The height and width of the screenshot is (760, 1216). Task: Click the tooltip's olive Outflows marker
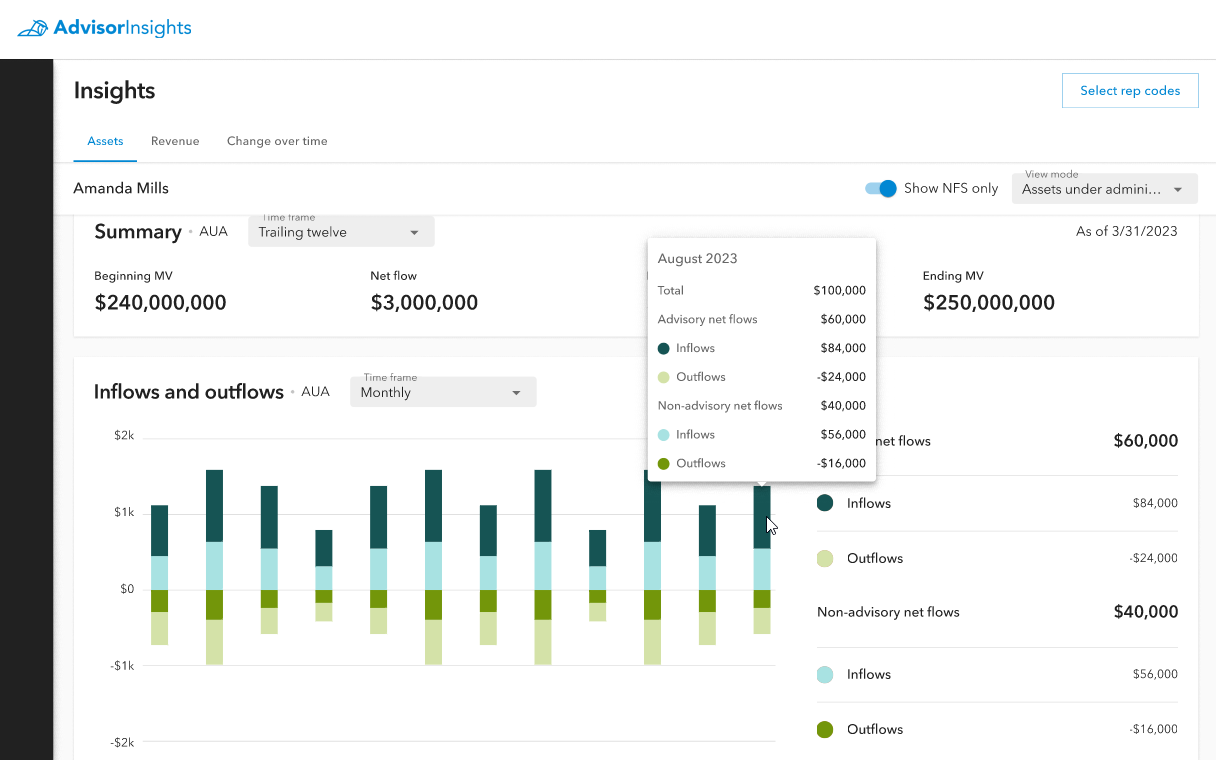point(664,463)
